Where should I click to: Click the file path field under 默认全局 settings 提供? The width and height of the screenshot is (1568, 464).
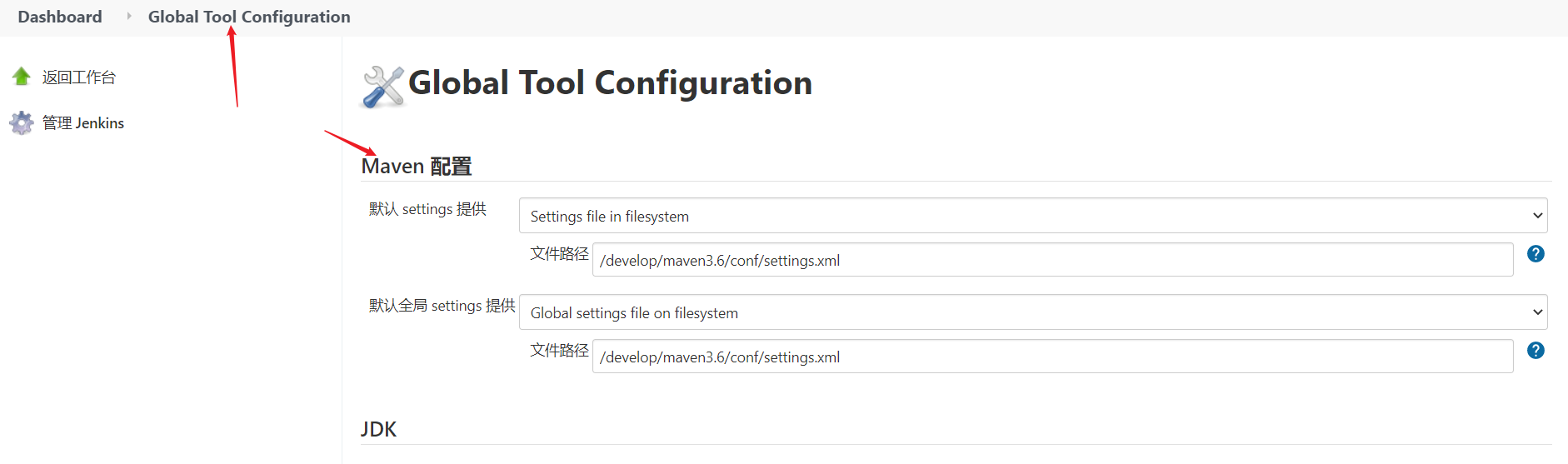[x=1051, y=357]
